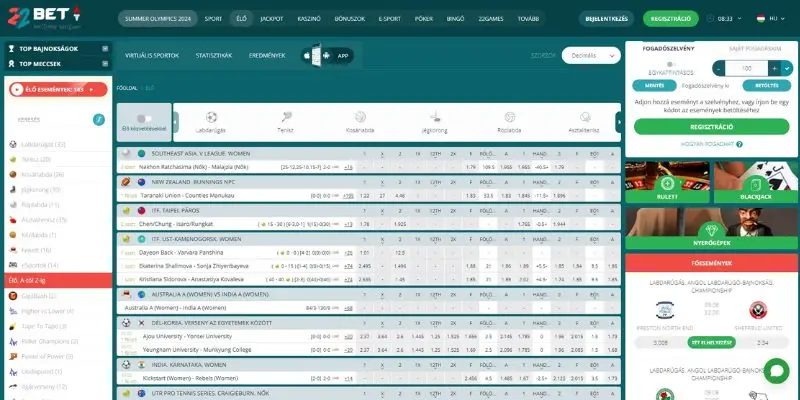
Task: Click the stake amount field showing 100
Action: pyautogui.click(x=746, y=68)
